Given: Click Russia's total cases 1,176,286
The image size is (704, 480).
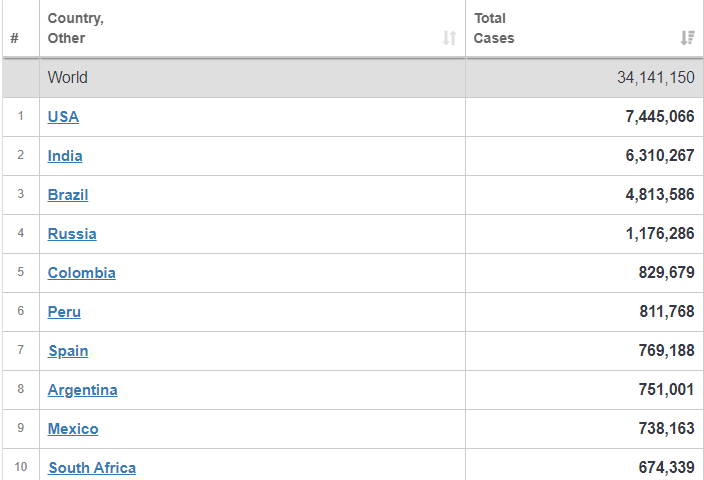Looking at the screenshot, I should point(659,234).
